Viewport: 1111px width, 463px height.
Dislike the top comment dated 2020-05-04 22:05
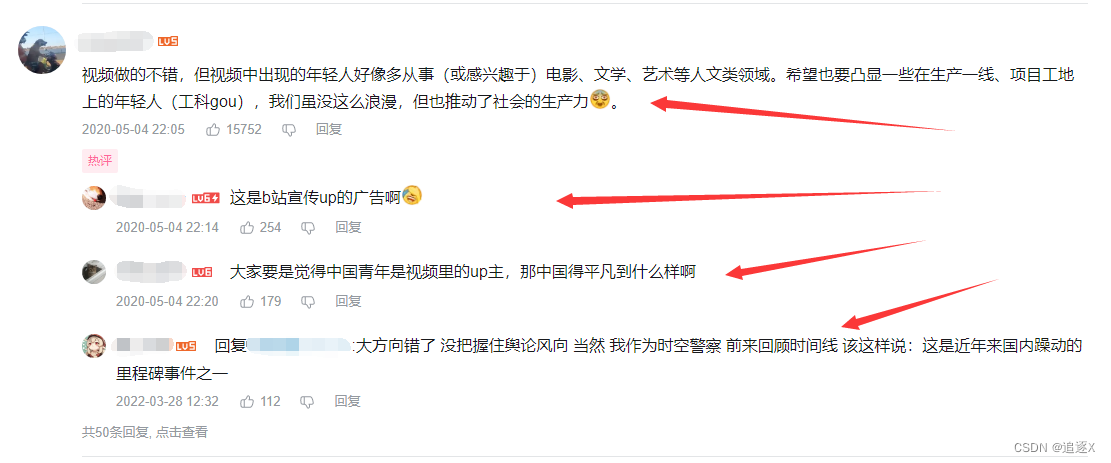289,130
